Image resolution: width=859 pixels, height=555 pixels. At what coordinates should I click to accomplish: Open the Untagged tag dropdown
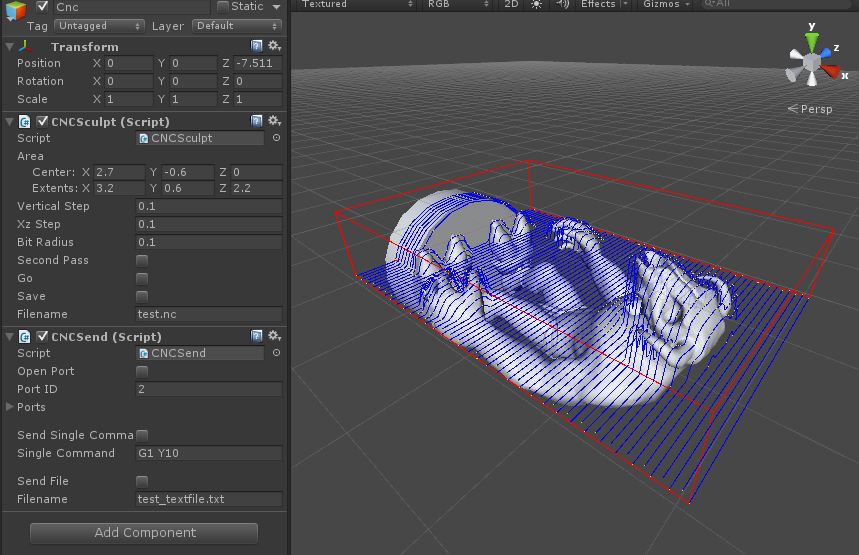99,26
